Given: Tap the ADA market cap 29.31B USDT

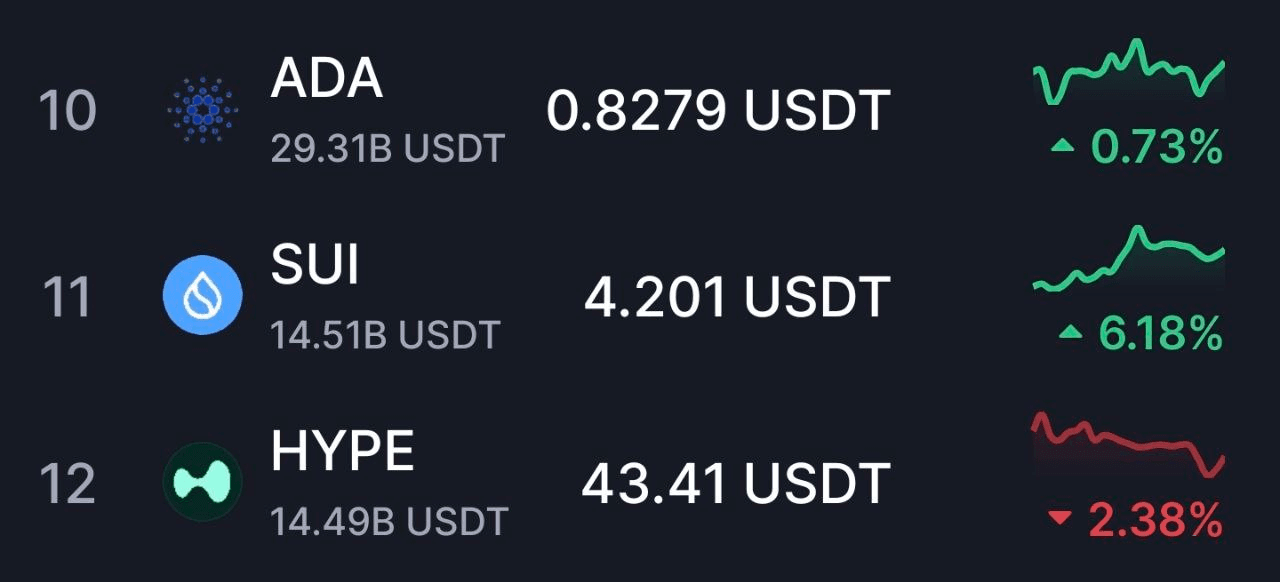Looking at the screenshot, I should click(388, 149).
